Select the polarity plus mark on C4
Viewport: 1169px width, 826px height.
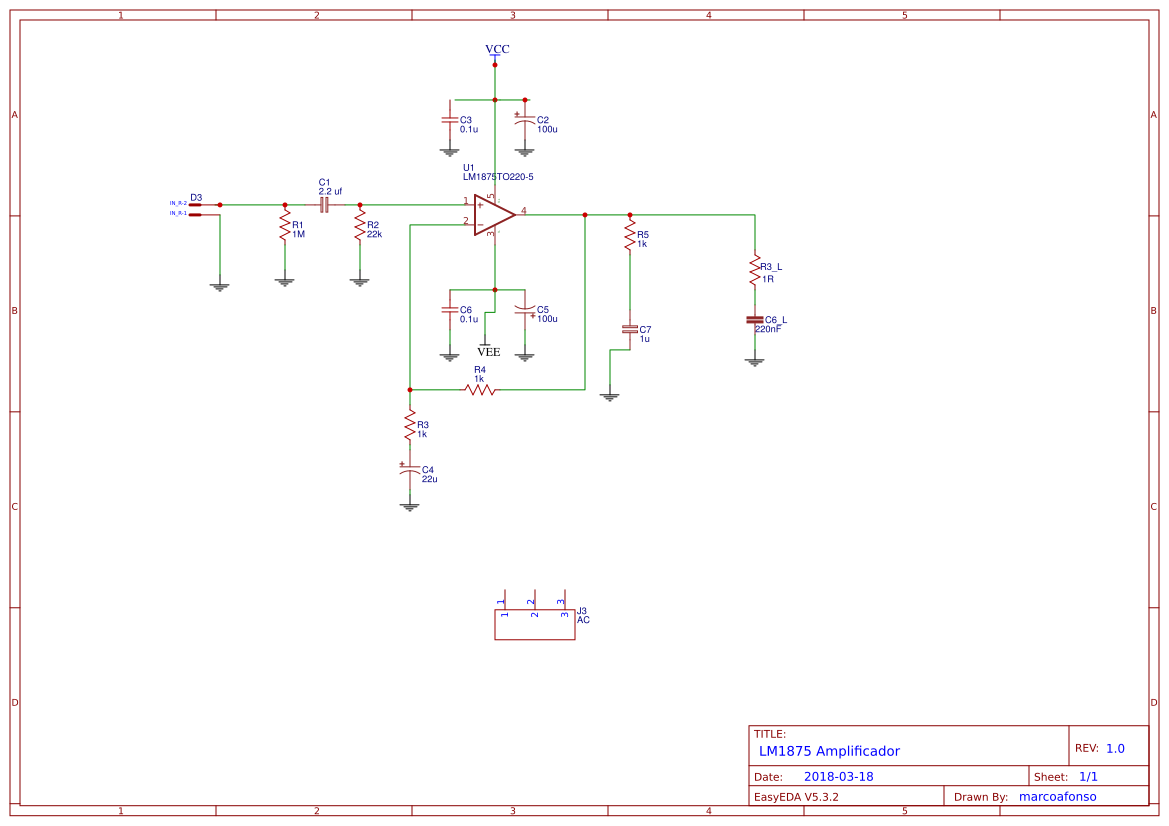[402, 465]
